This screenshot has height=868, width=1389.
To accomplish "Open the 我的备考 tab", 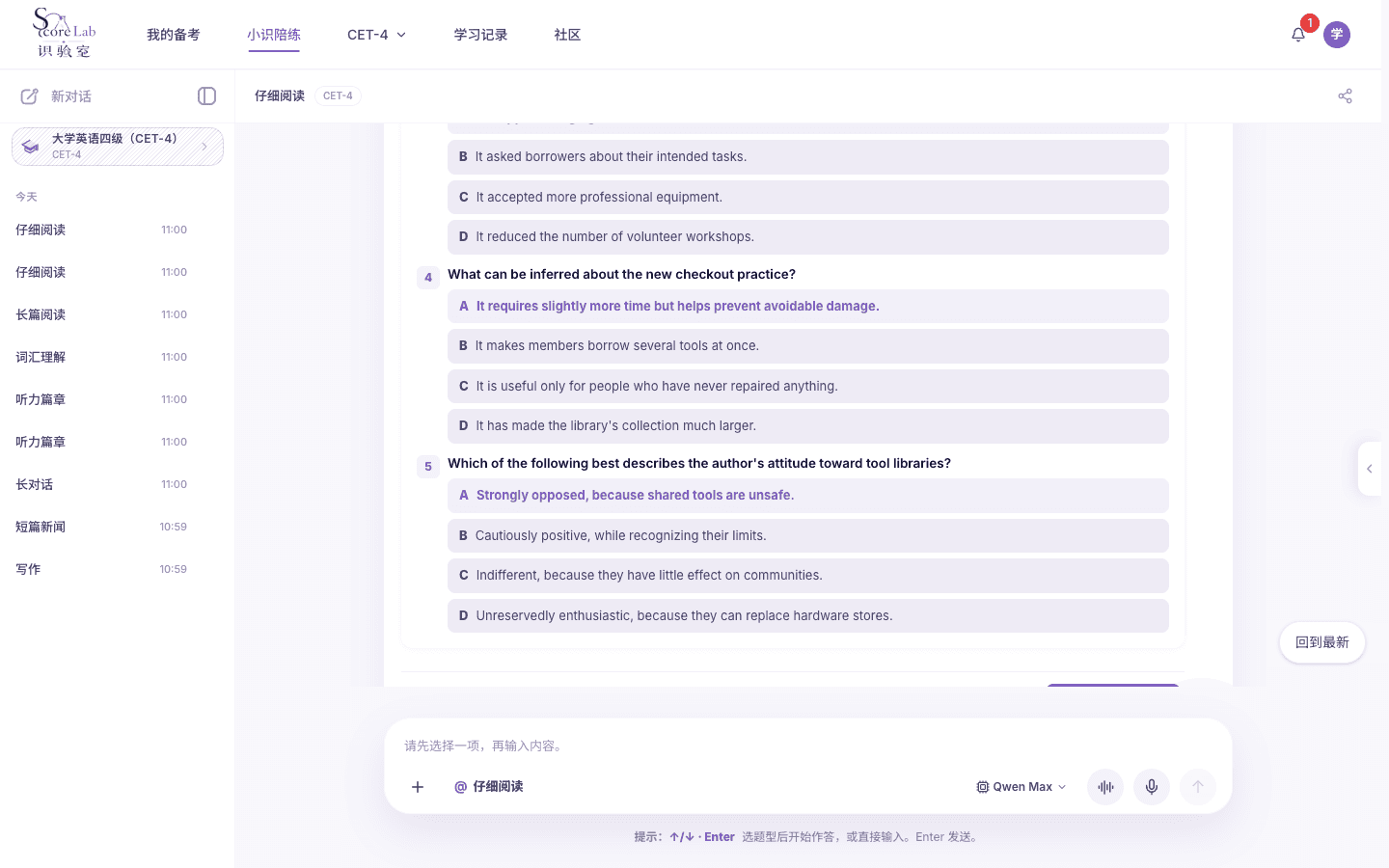I will pos(174,35).
